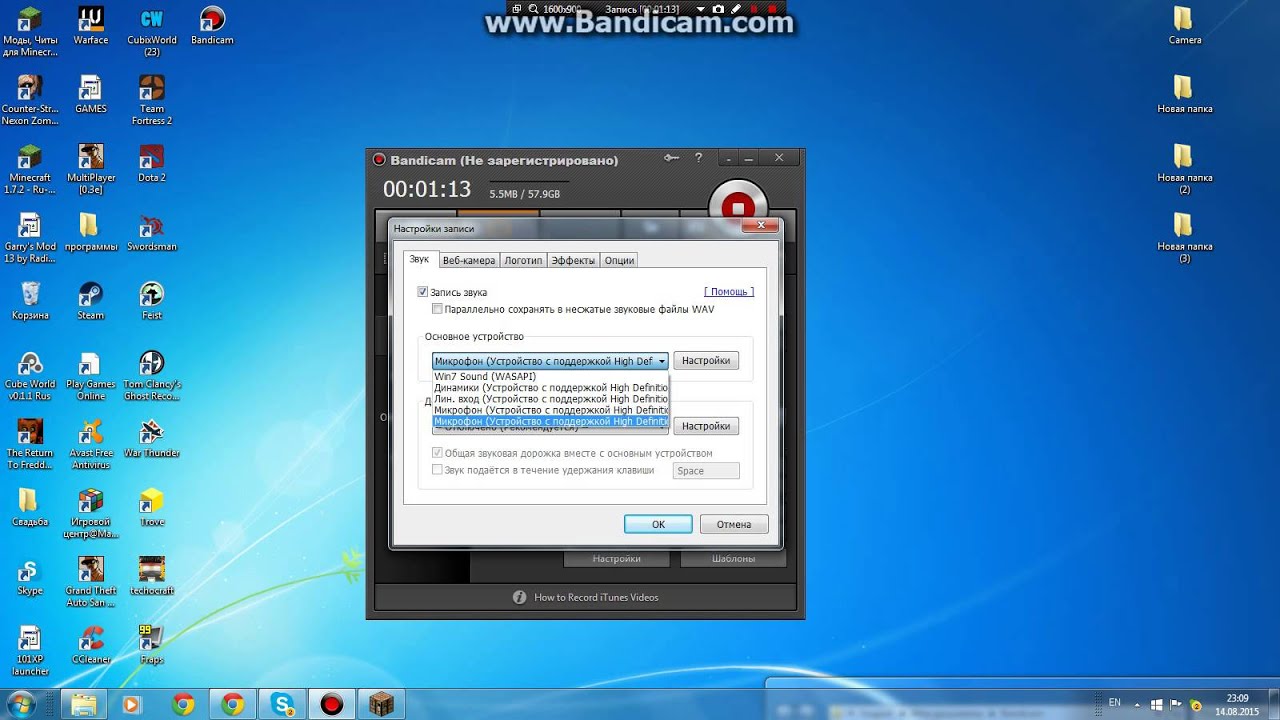Open Настройки for the primary device
The image size is (1280, 720).
(706, 361)
